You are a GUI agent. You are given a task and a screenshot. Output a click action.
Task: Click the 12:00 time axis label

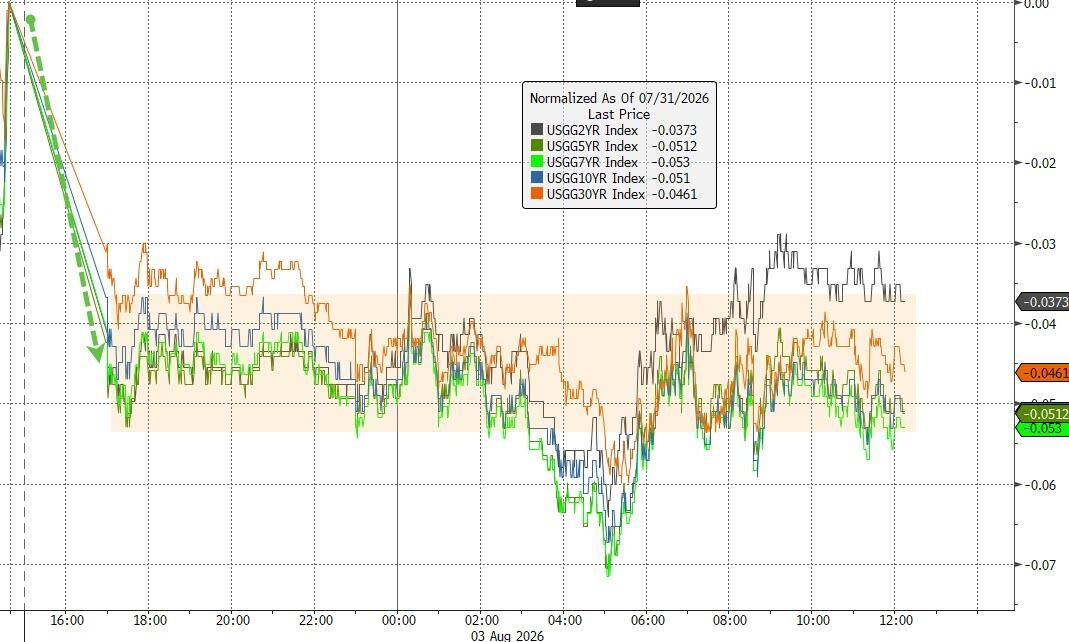[x=896, y=620]
